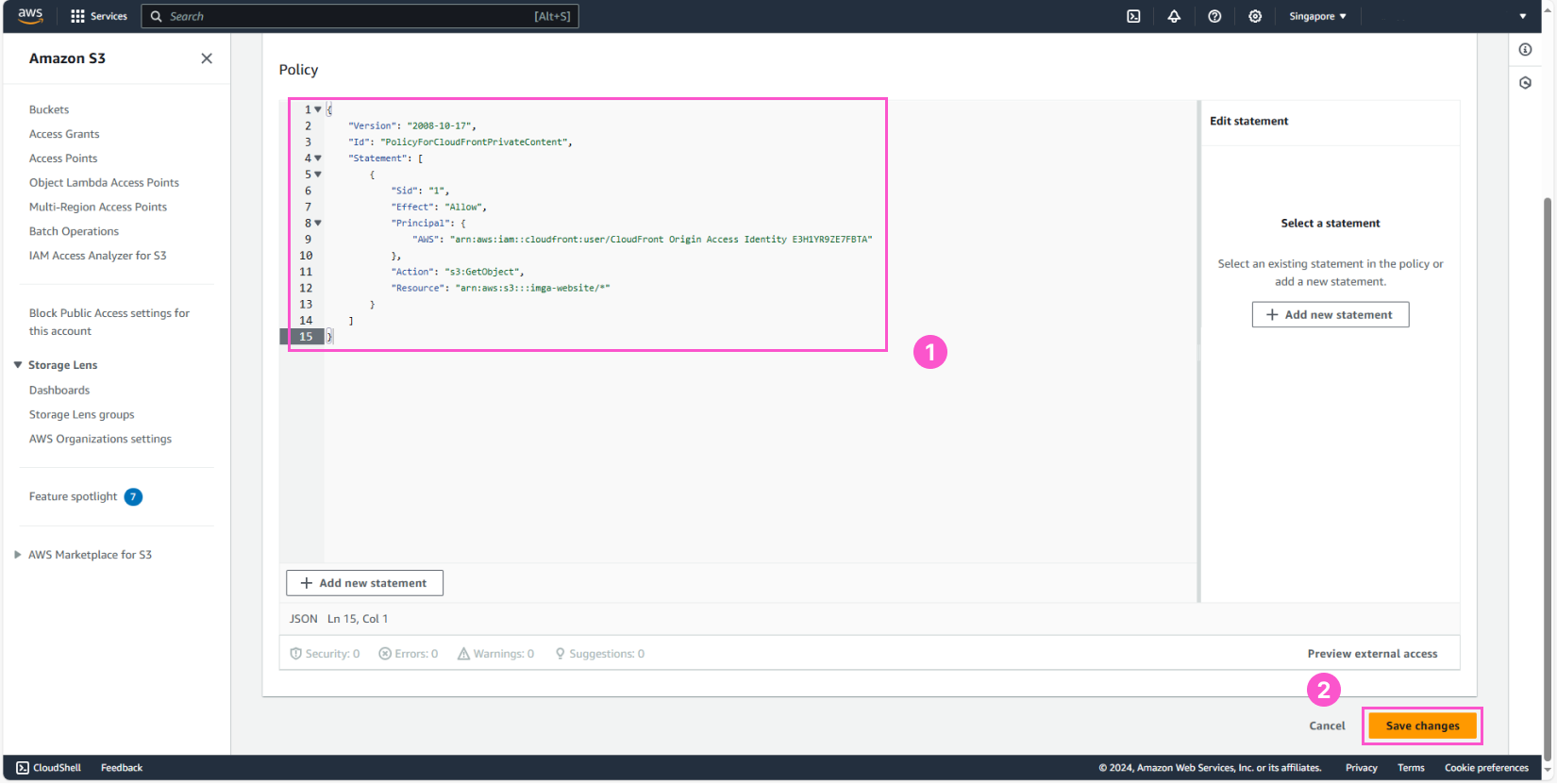
Task: Open CloudShell in the footer
Action: 49,768
